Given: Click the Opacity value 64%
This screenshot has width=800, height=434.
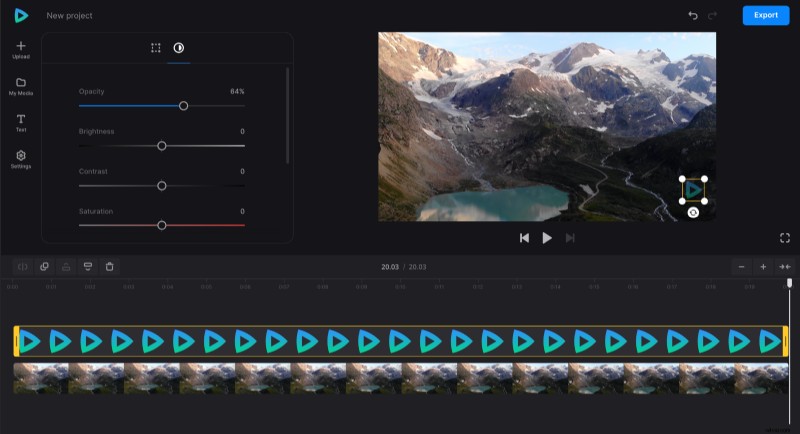Looking at the screenshot, I should (x=237, y=91).
